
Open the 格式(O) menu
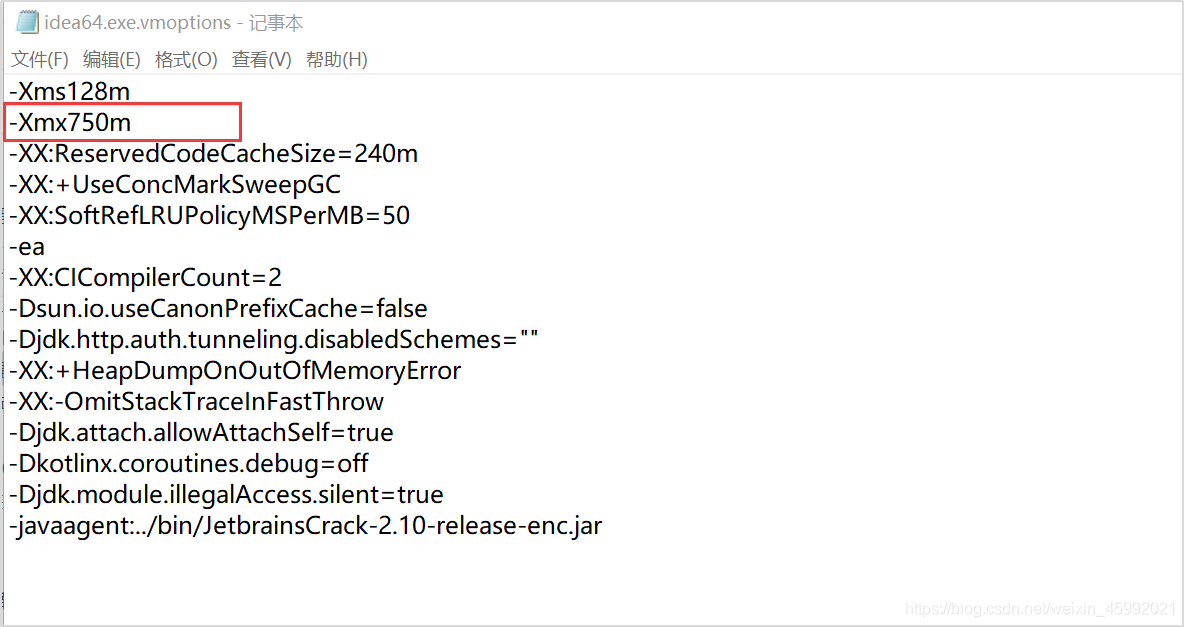186,60
